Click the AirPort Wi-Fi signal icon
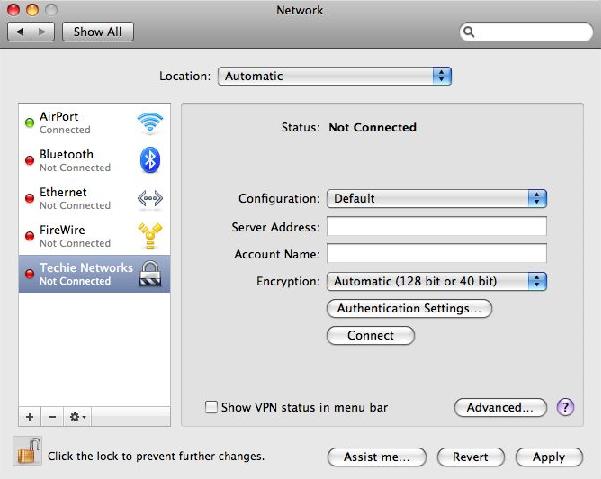This screenshot has width=601, height=479. [150, 123]
